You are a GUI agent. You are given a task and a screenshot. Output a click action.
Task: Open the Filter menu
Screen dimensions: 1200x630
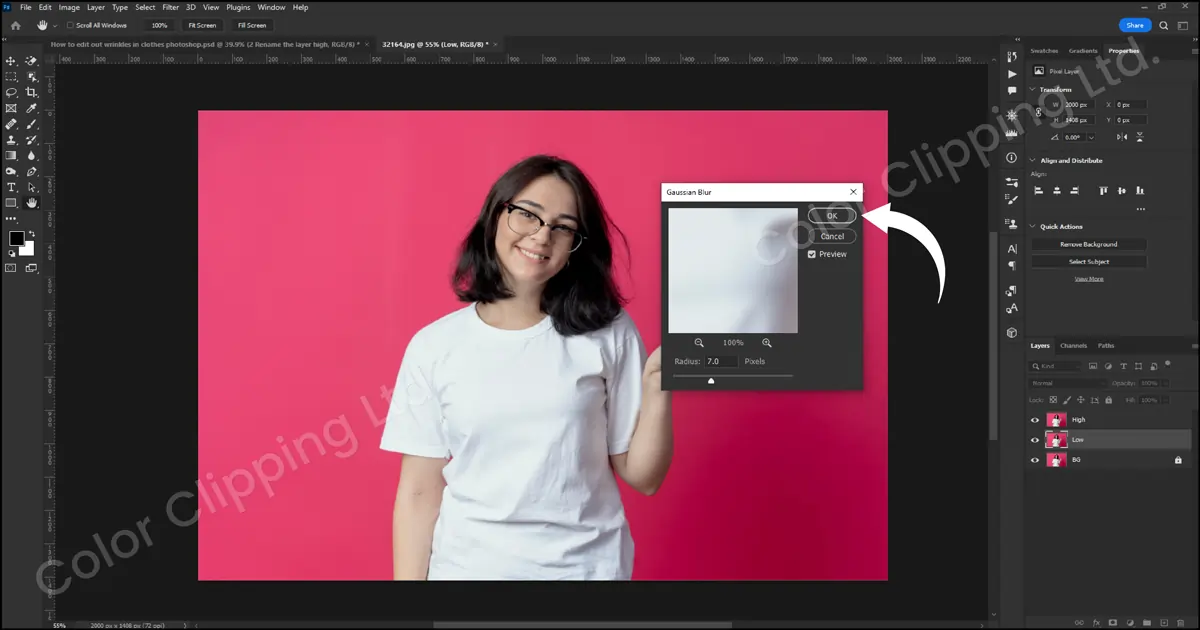coord(171,7)
